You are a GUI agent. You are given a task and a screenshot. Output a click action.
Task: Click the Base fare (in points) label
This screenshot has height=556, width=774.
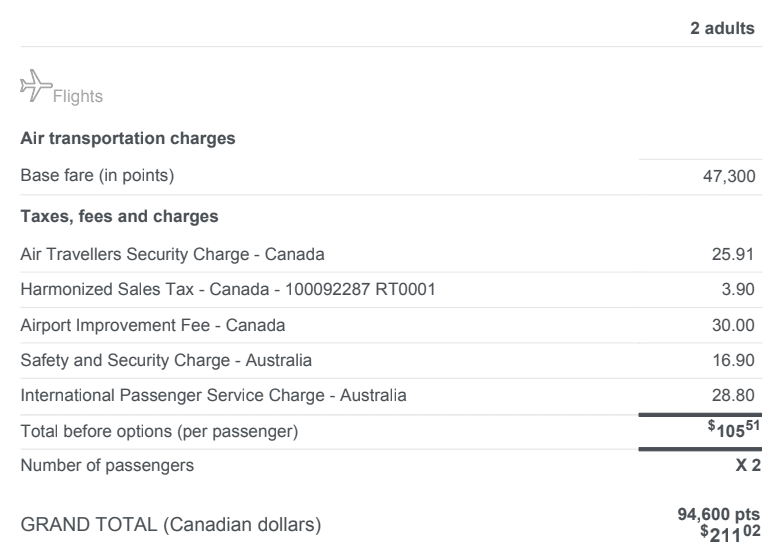coord(97,177)
